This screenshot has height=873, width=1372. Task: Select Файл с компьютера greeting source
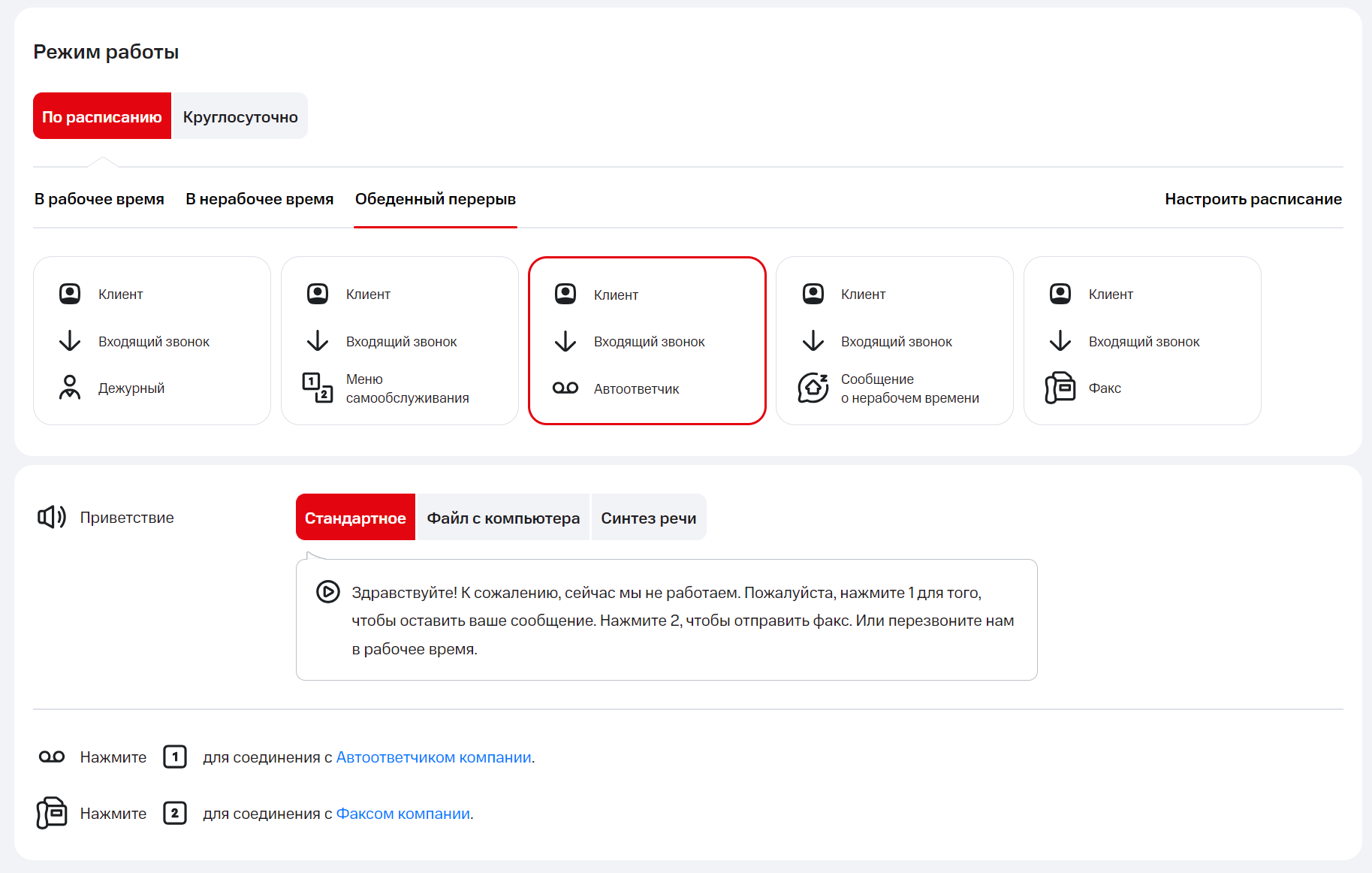(503, 518)
